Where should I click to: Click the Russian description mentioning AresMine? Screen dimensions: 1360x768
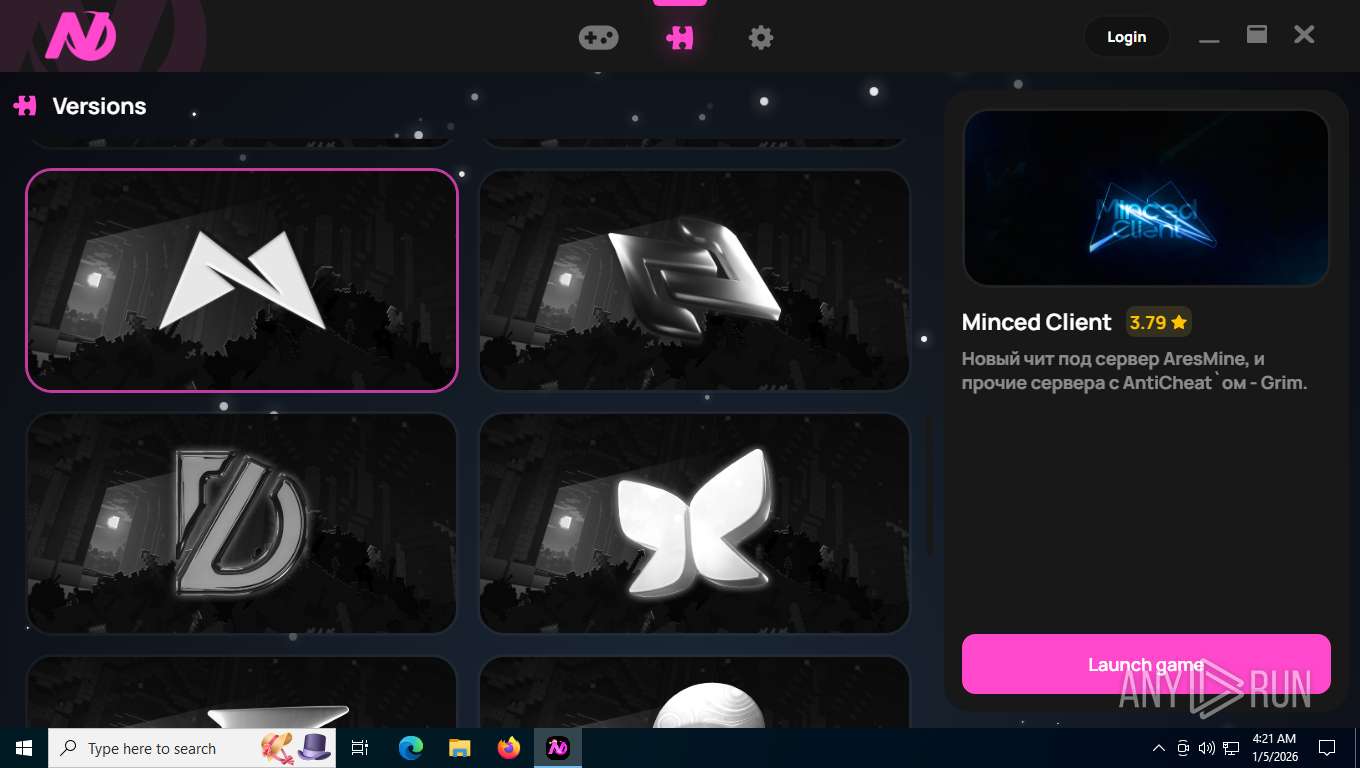[1134, 371]
